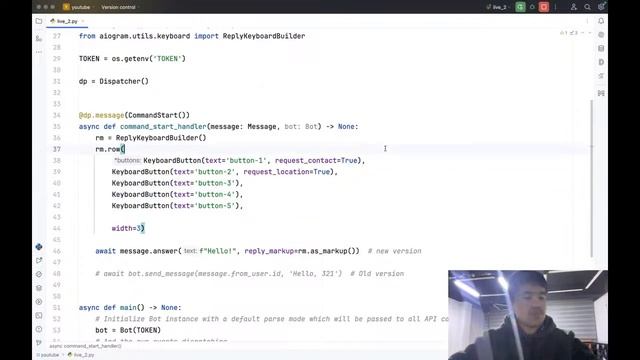Click line number 46 in the gutter
This screenshot has width=640, height=360.
[57, 251]
